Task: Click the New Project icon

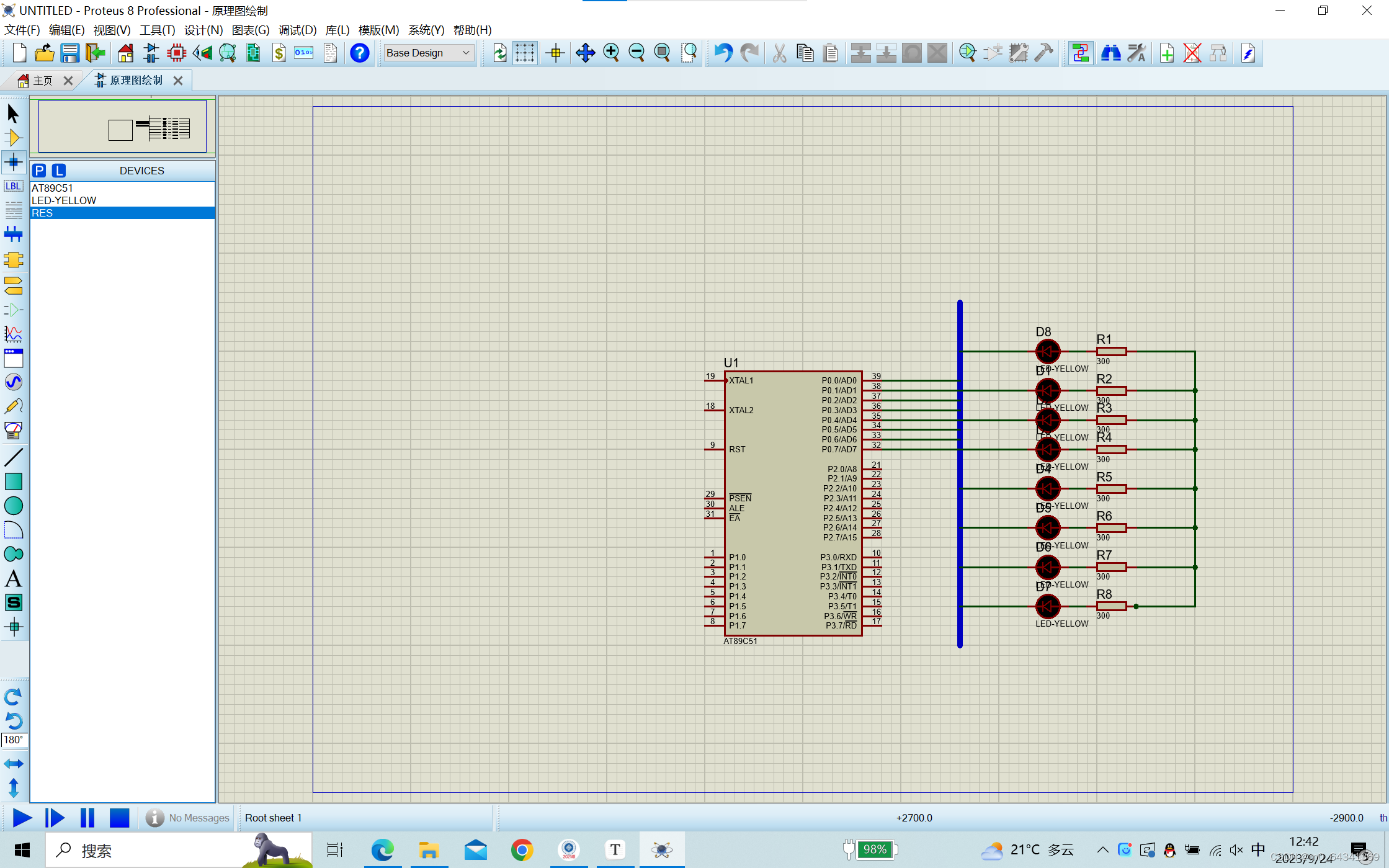Action: pyautogui.click(x=19, y=53)
